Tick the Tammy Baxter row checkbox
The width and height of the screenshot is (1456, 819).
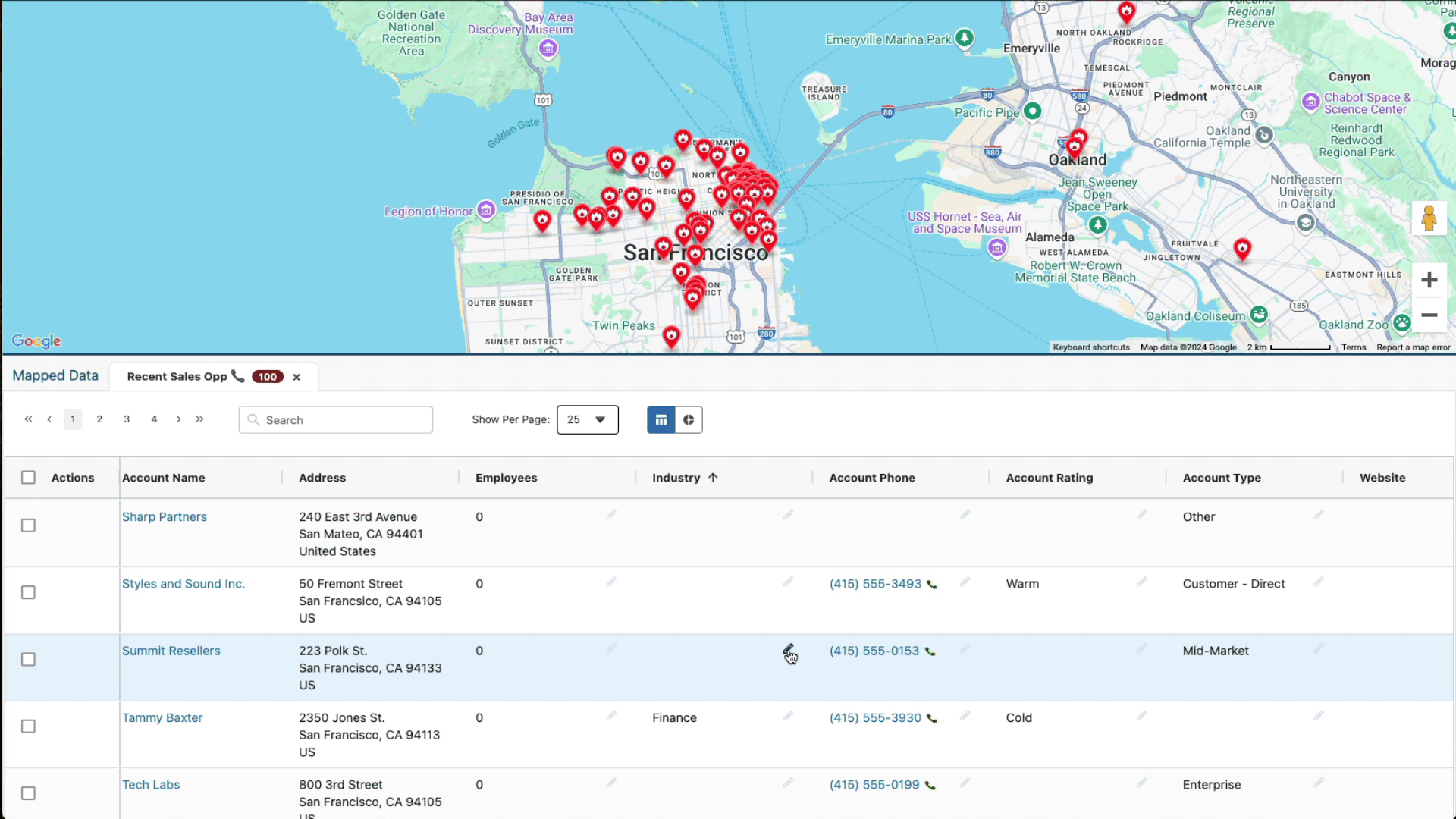pyautogui.click(x=28, y=726)
